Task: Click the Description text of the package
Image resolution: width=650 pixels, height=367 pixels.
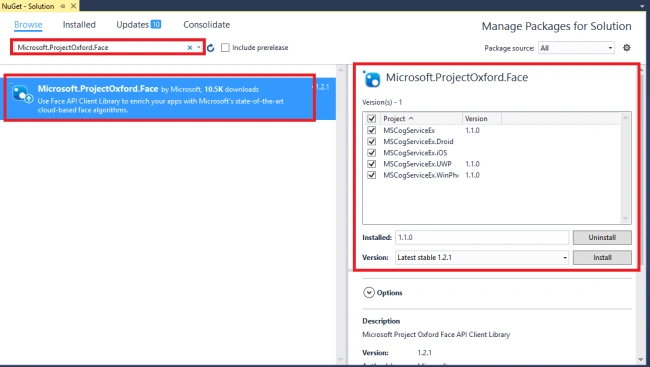Action: point(436,335)
